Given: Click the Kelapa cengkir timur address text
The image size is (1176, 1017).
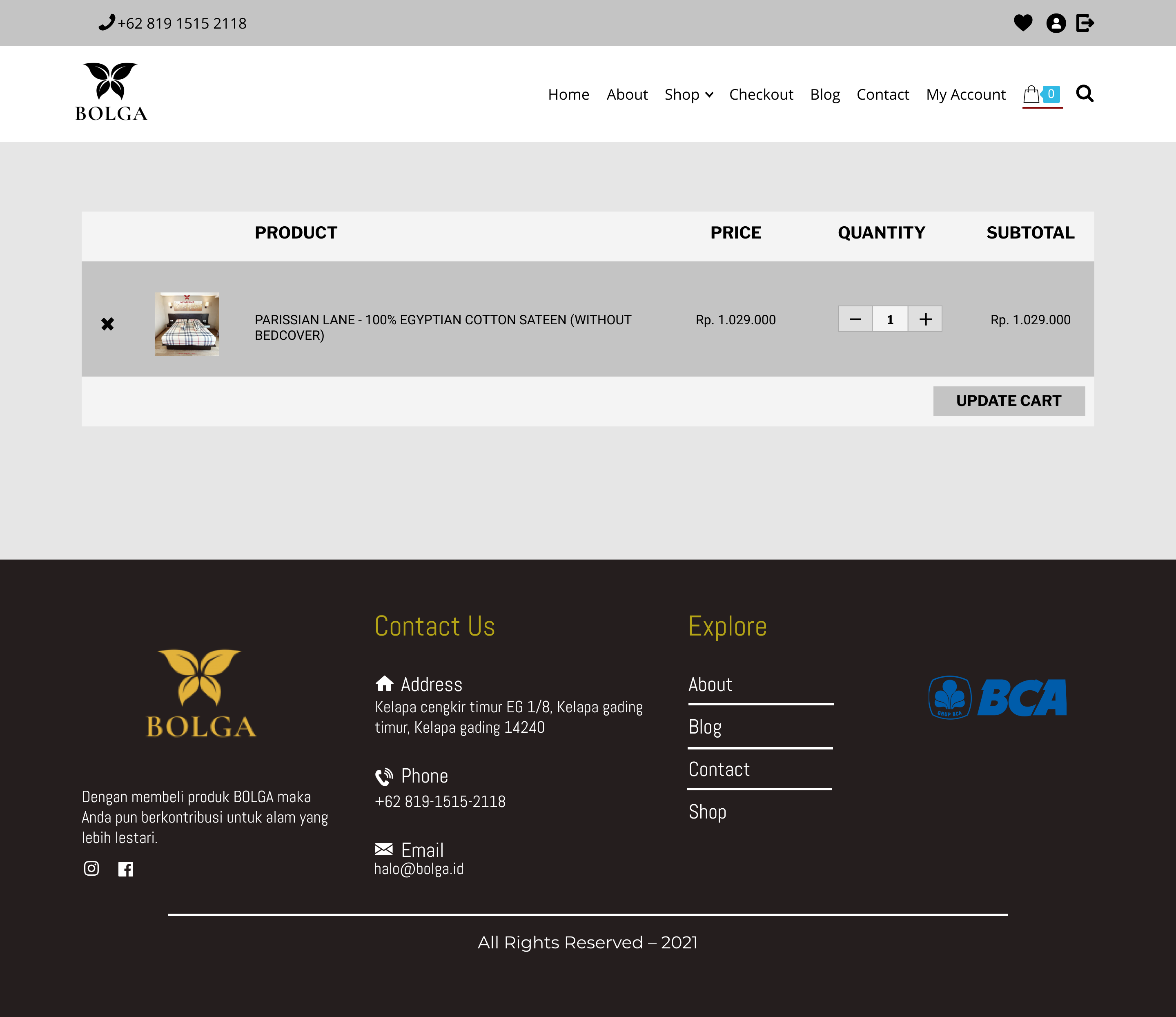Looking at the screenshot, I should 508,717.
